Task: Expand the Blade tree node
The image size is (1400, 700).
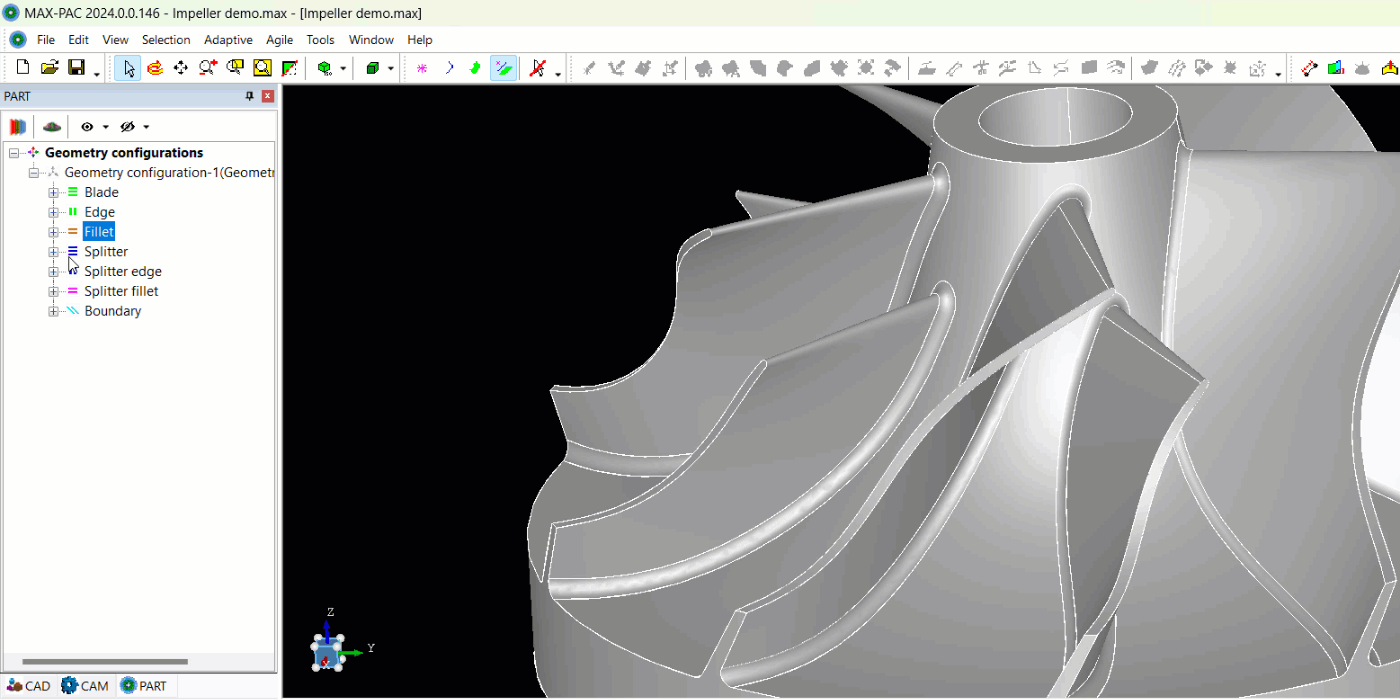Action: pos(54,192)
